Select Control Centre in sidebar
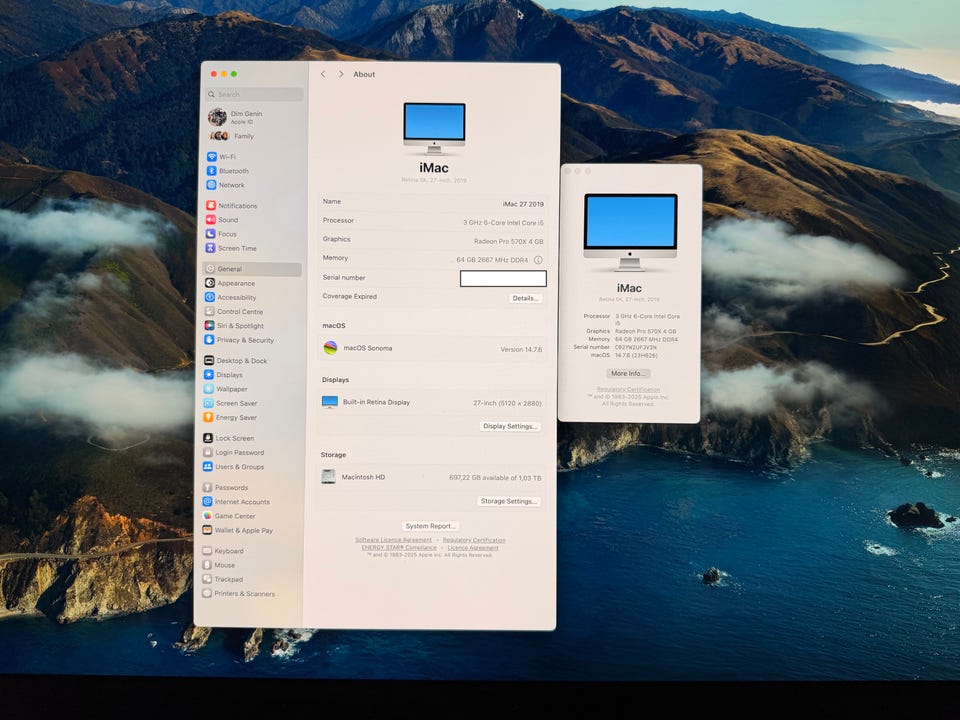Image resolution: width=960 pixels, height=720 pixels. pos(233,312)
